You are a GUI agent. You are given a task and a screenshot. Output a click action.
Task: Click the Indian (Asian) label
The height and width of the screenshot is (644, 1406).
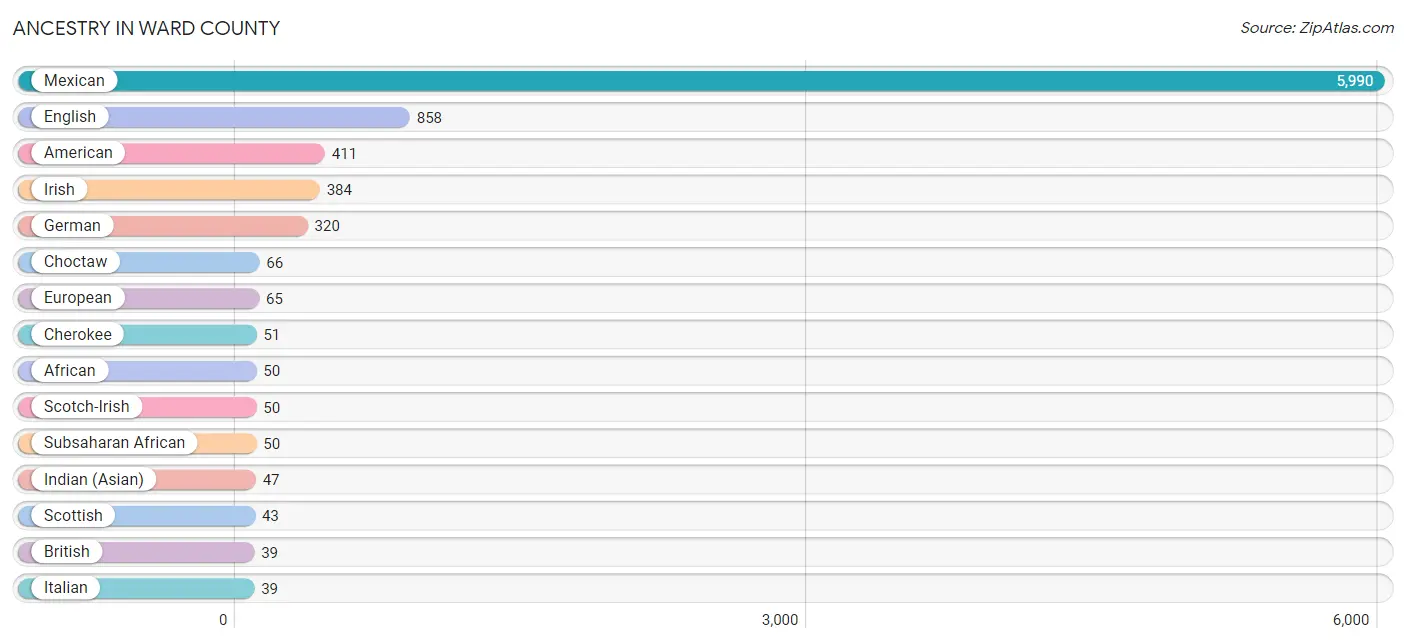tap(94, 479)
